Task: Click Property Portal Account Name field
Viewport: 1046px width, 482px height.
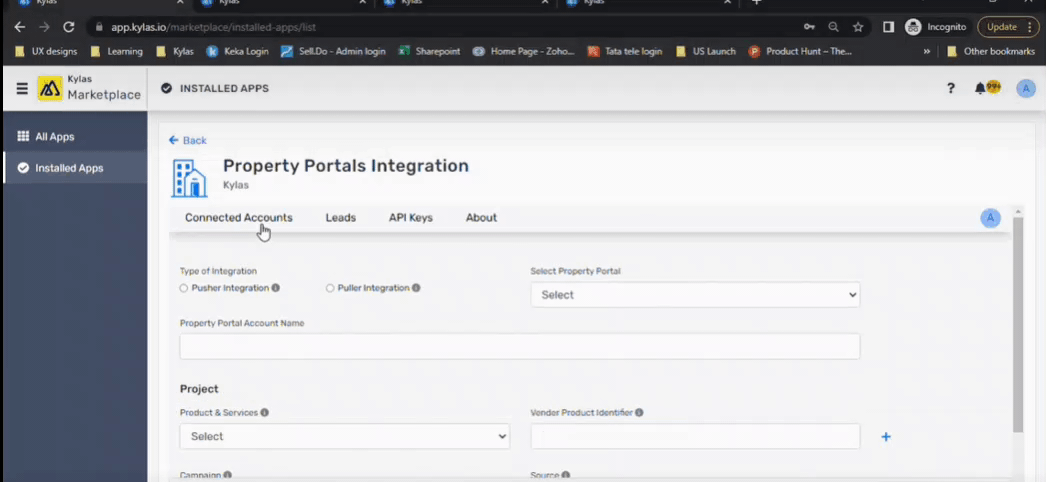Action: coord(520,347)
